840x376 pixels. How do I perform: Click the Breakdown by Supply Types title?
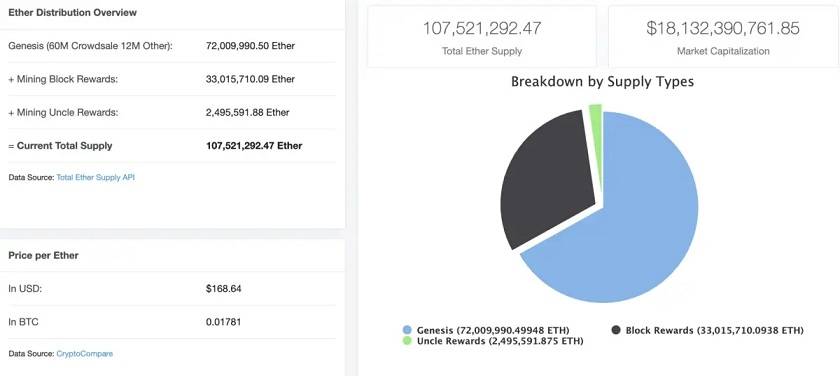click(x=602, y=82)
